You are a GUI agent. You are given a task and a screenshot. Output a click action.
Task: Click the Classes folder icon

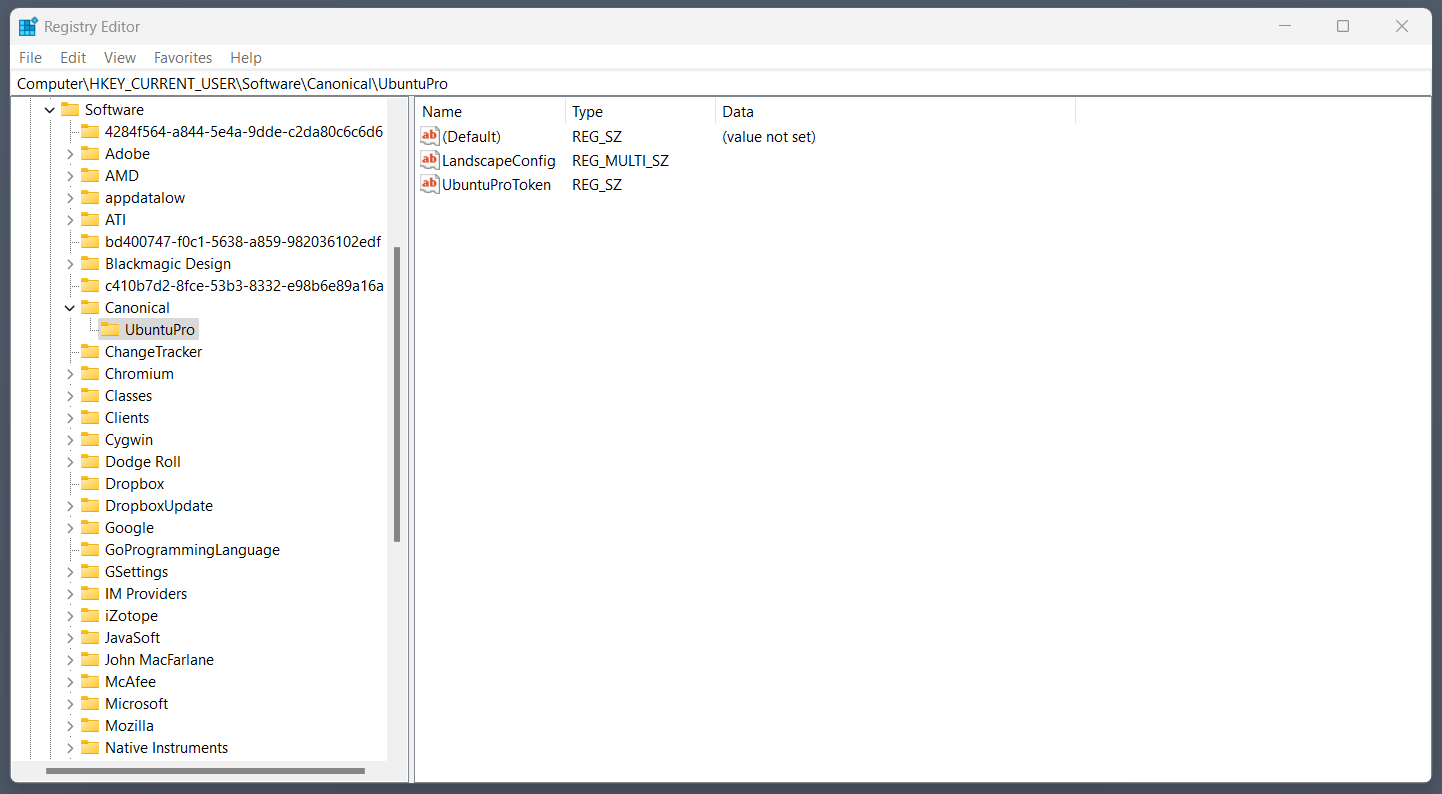[x=90, y=396]
